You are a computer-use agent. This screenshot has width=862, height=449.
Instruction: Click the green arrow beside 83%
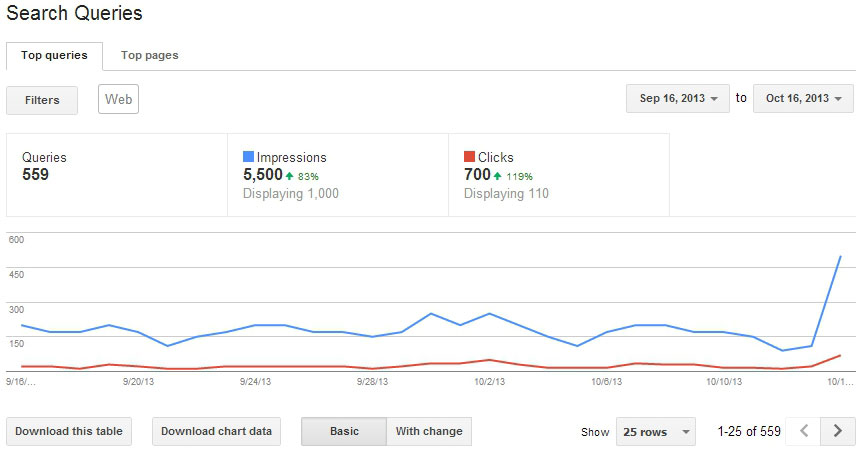(290, 176)
